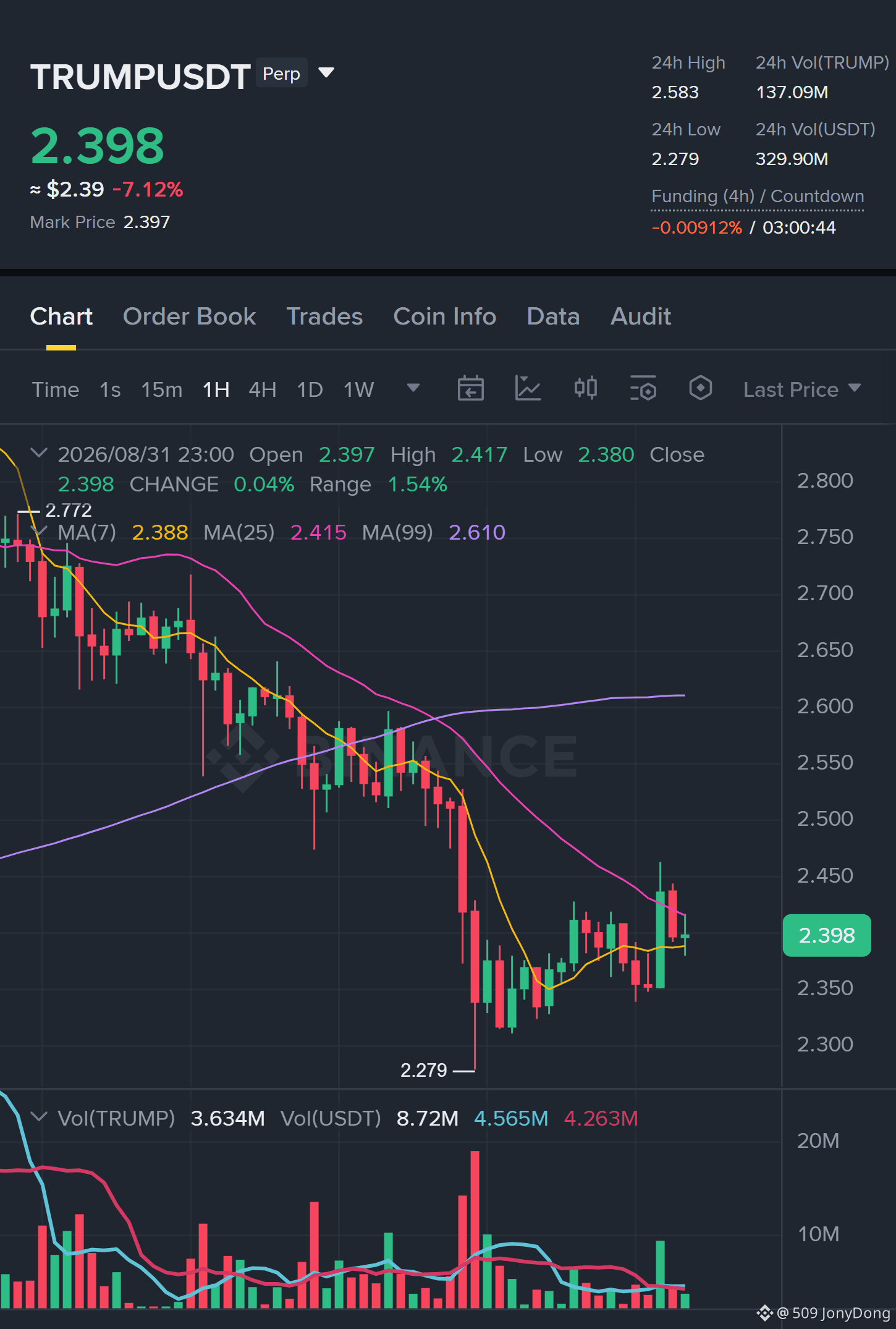Image resolution: width=896 pixels, height=1329 pixels.
Task: Select the 1H time interval
Action: pyautogui.click(x=216, y=389)
